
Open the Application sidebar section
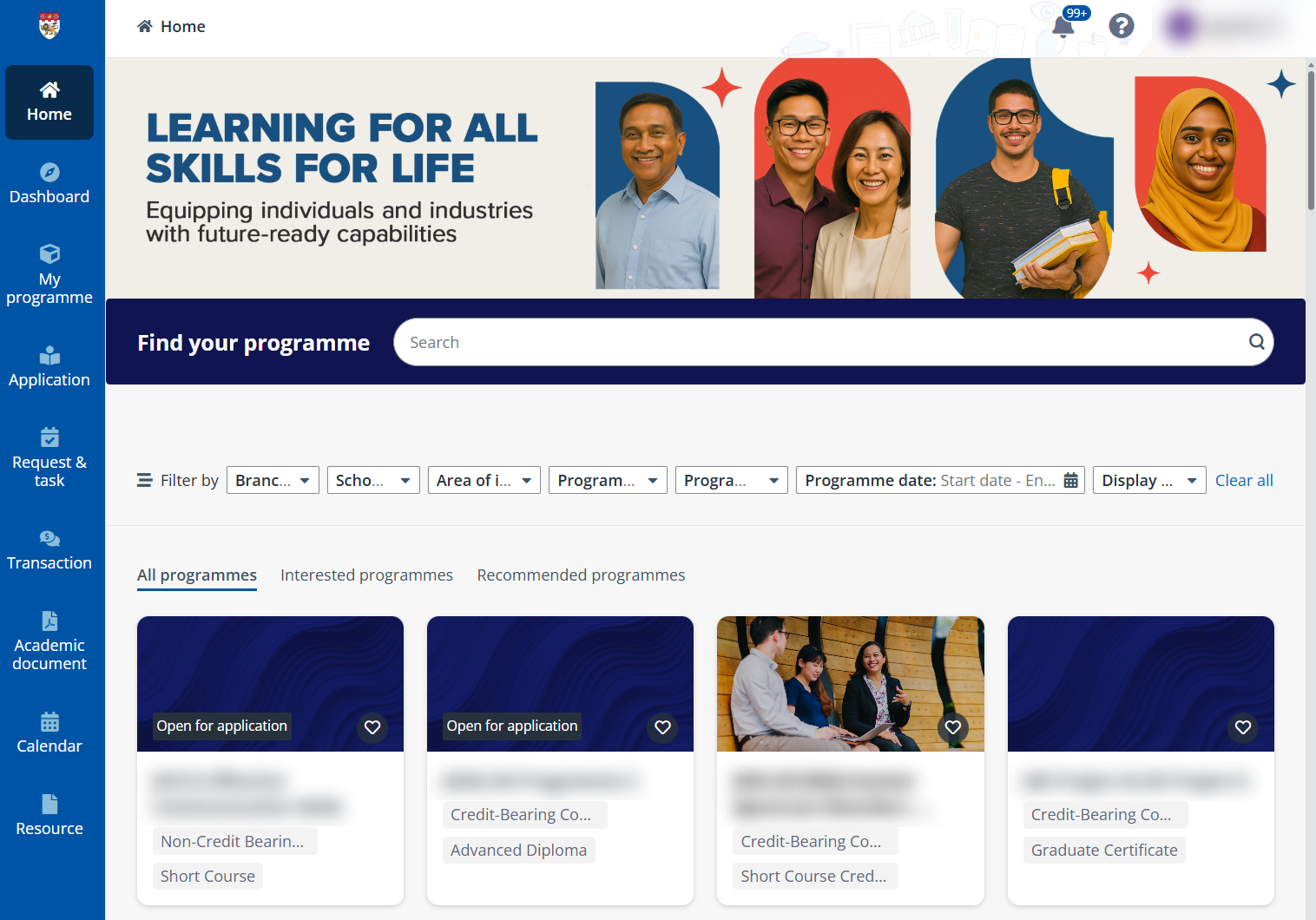(x=49, y=367)
